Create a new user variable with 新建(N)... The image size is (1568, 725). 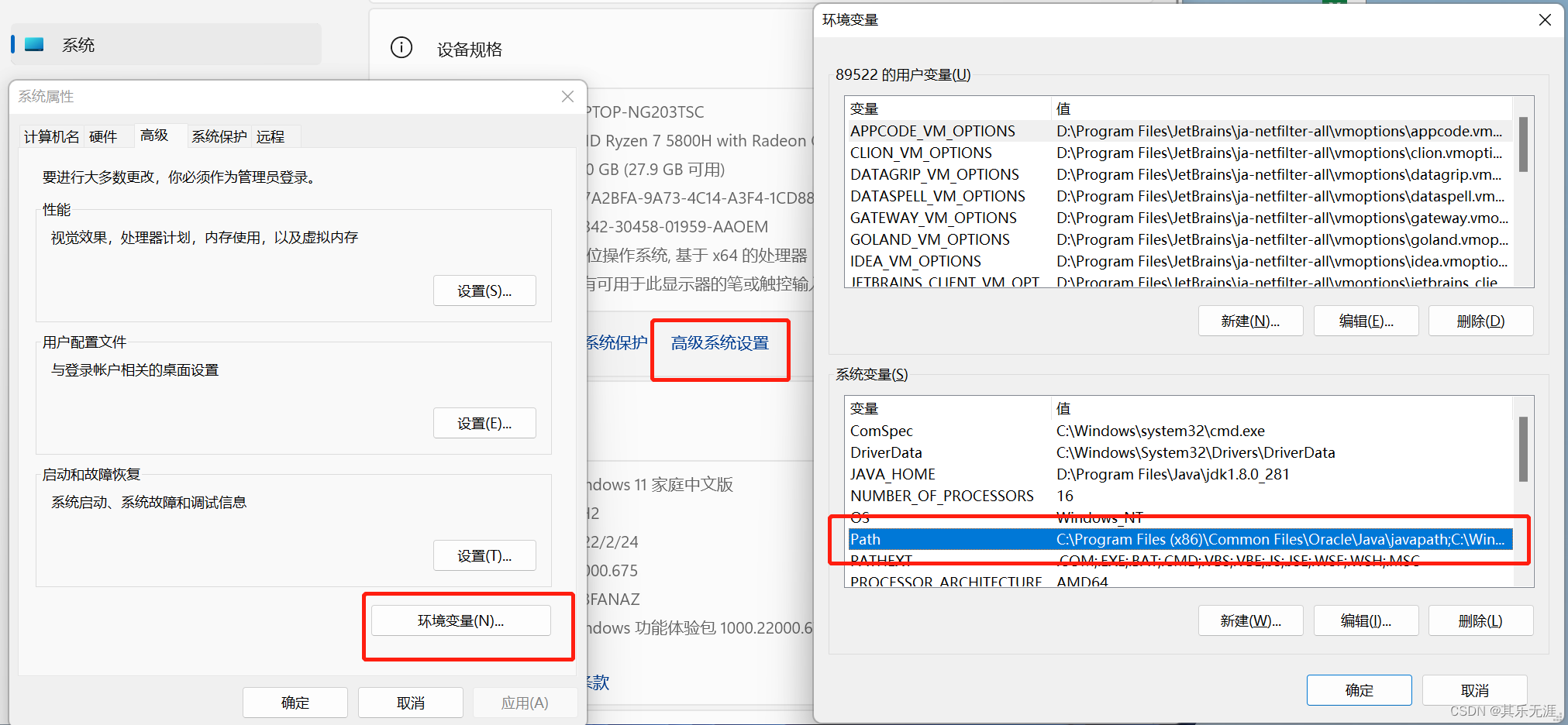click(x=1250, y=321)
